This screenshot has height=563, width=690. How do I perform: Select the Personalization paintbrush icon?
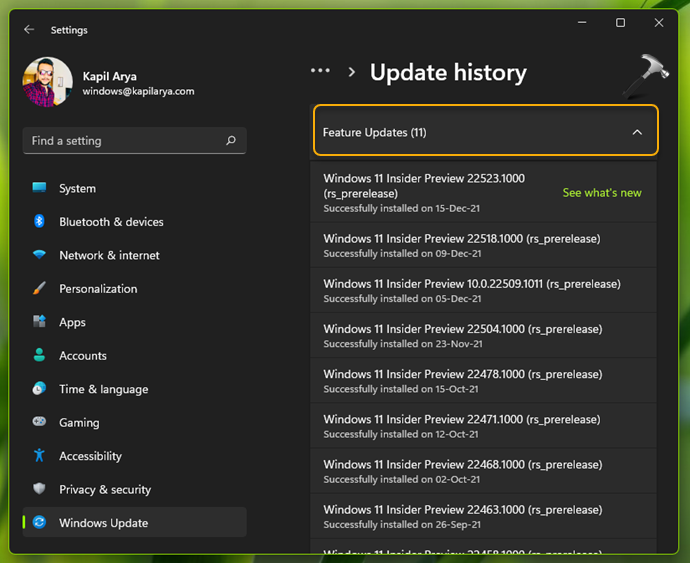[39, 289]
